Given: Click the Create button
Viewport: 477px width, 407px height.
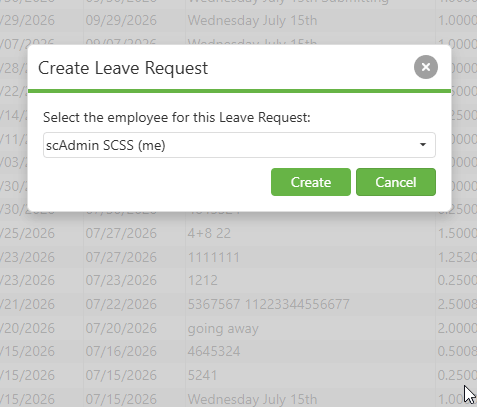Looking at the screenshot, I should 311,182.
